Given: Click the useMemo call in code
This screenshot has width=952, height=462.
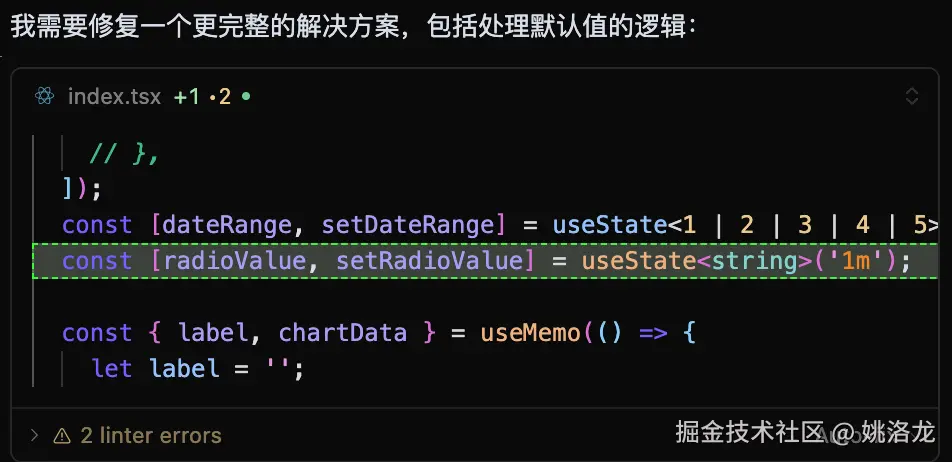Looking at the screenshot, I should coord(530,333).
